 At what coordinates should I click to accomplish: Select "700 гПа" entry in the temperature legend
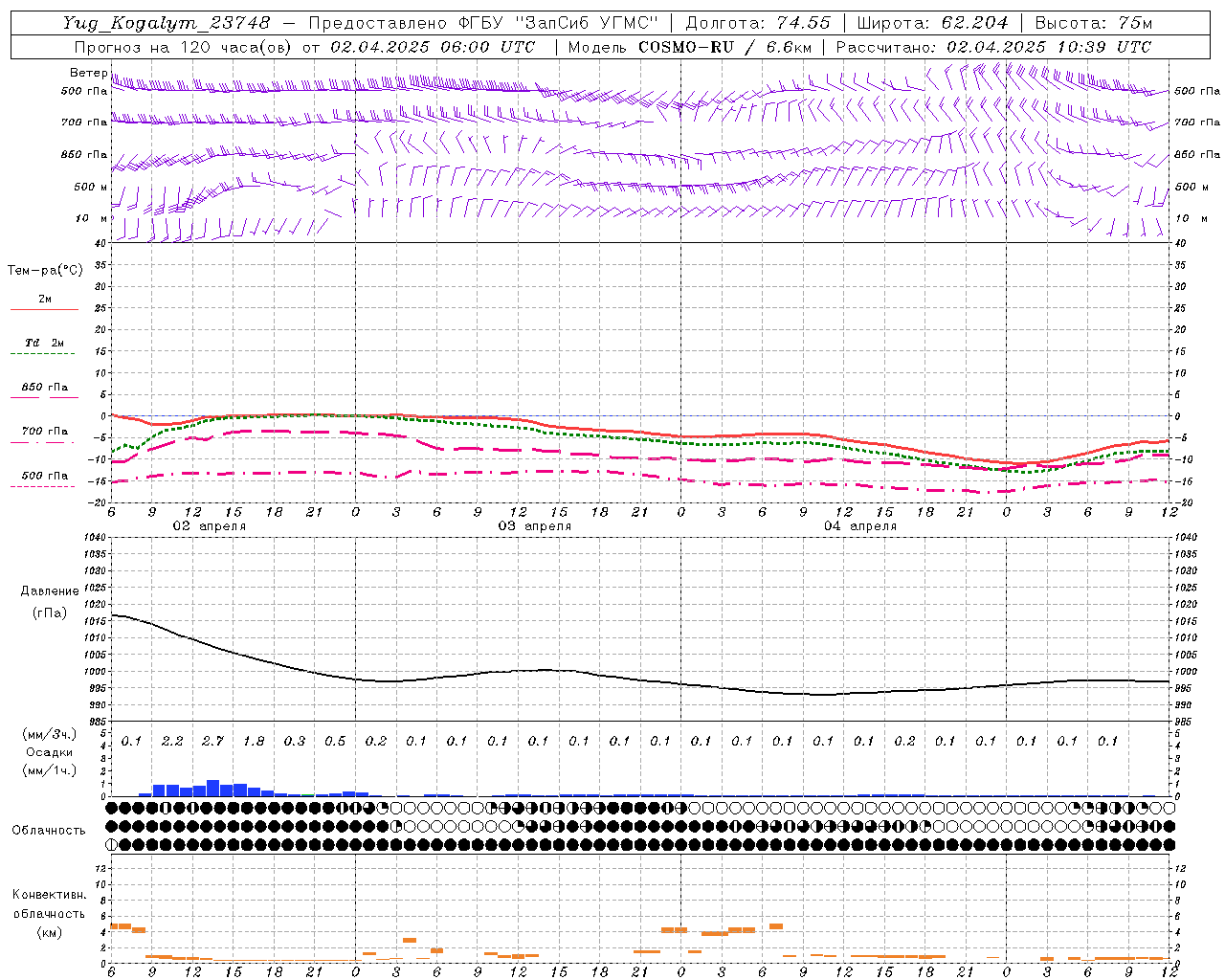pyautogui.click(x=44, y=432)
